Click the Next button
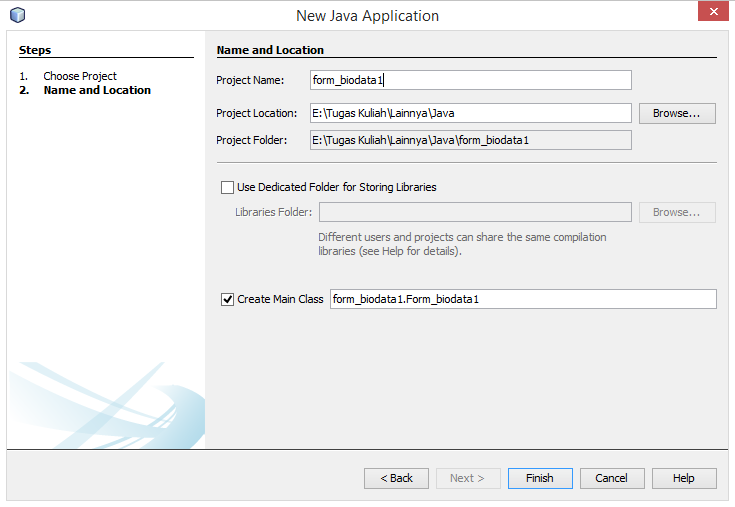The image size is (735, 507). point(468,478)
